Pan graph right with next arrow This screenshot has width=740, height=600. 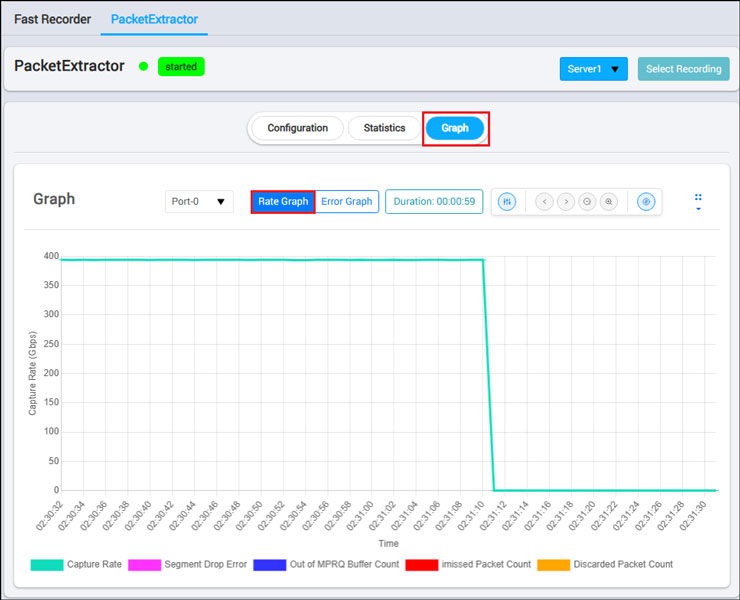point(566,202)
